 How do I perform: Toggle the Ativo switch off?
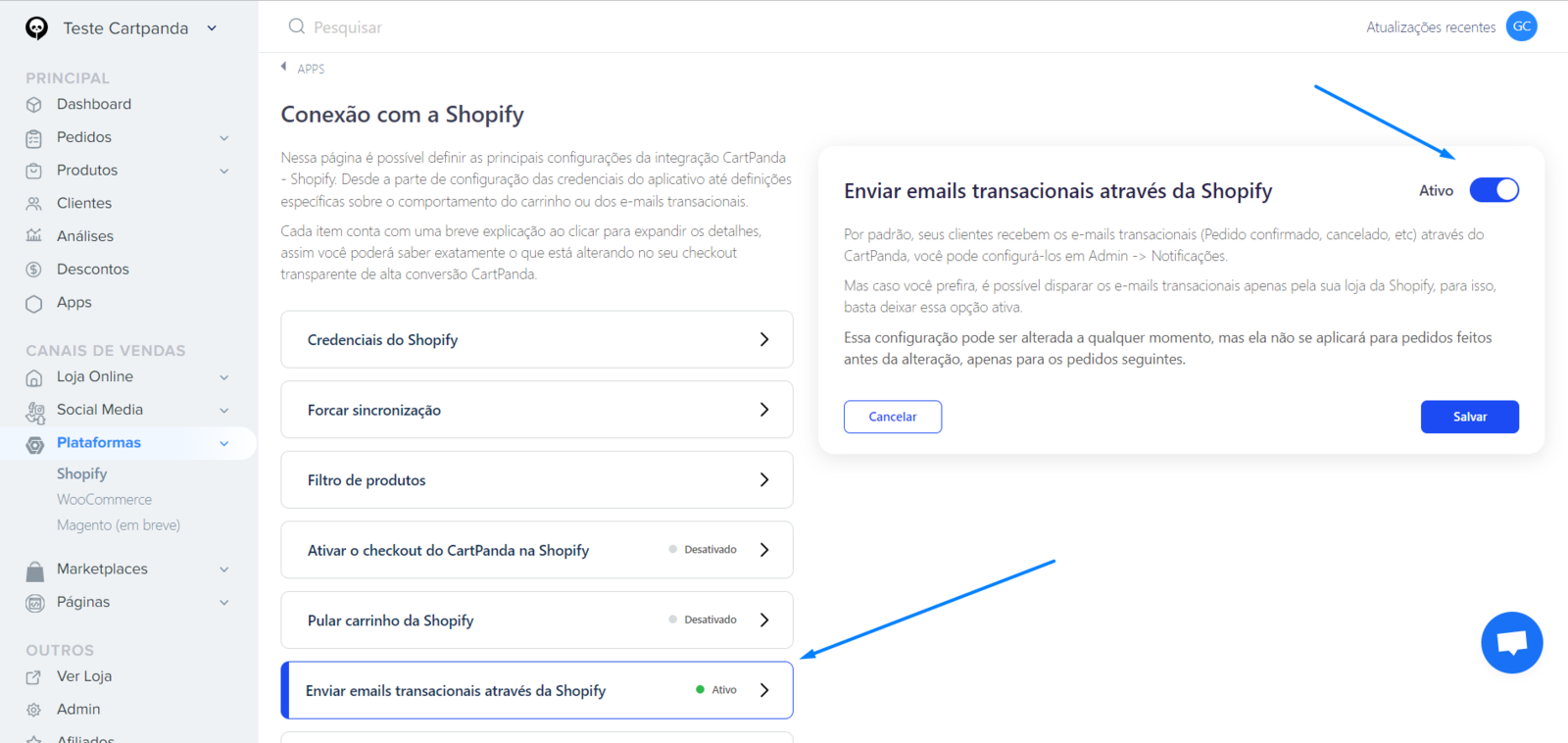click(x=1494, y=190)
